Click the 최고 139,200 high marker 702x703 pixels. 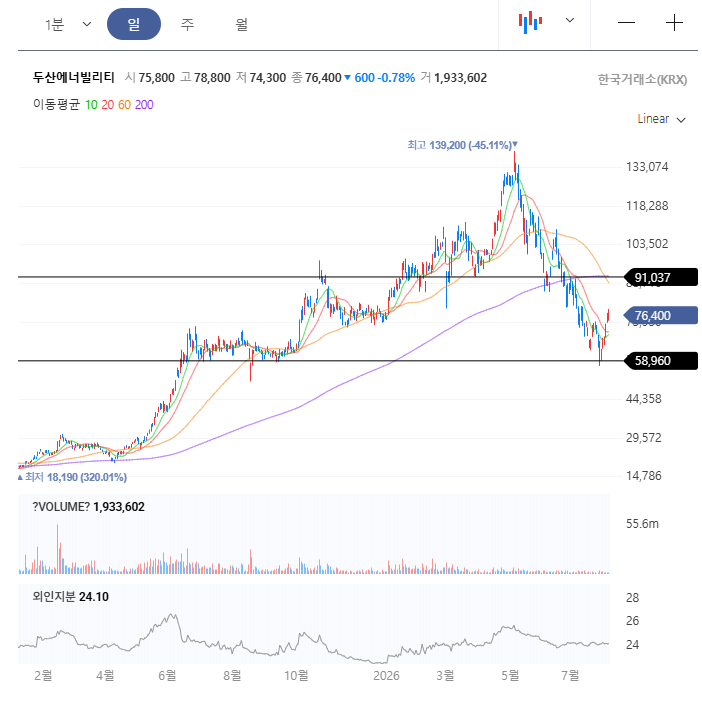click(462, 145)
